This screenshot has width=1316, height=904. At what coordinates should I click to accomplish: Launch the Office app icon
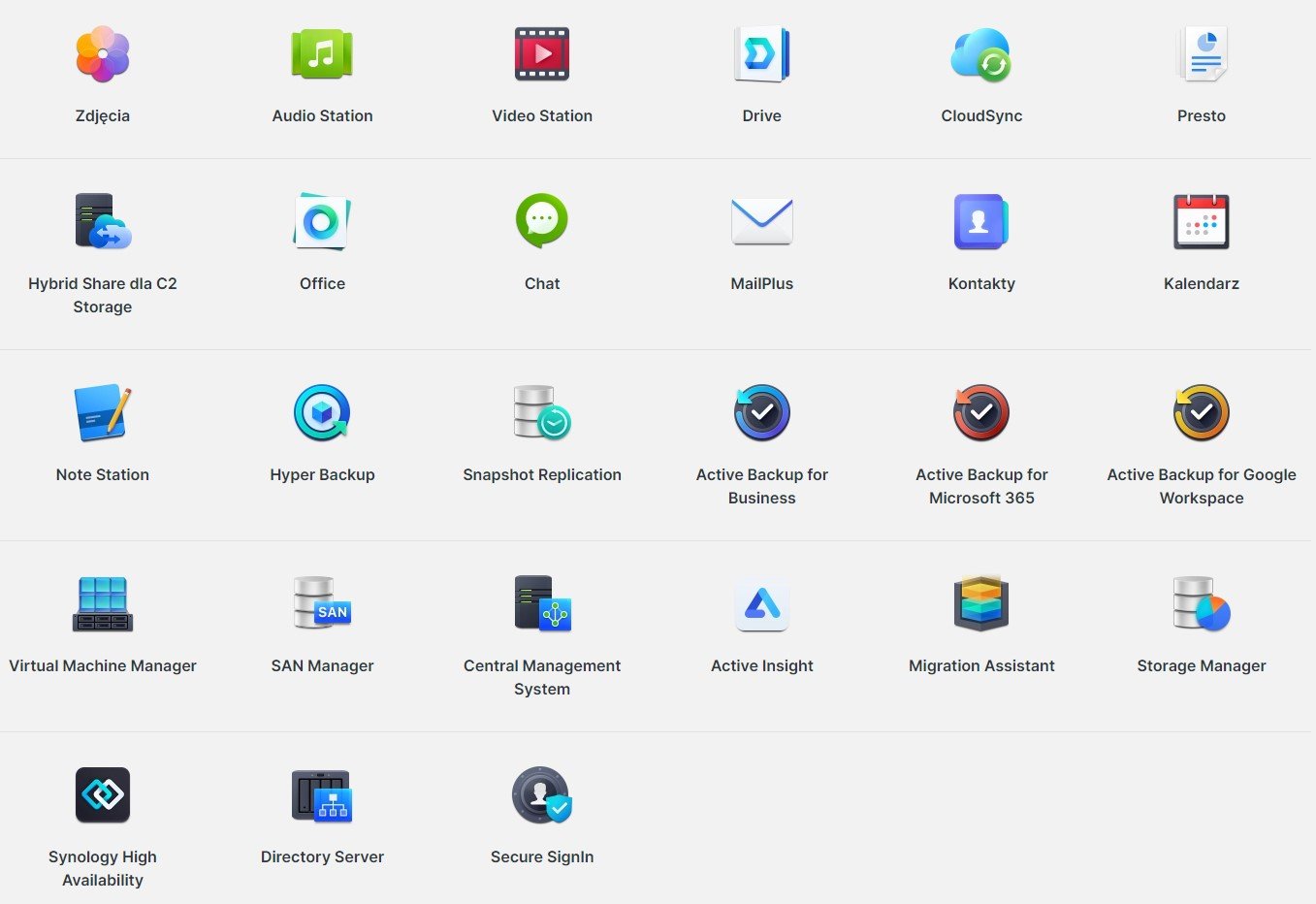tap(322, 222)
